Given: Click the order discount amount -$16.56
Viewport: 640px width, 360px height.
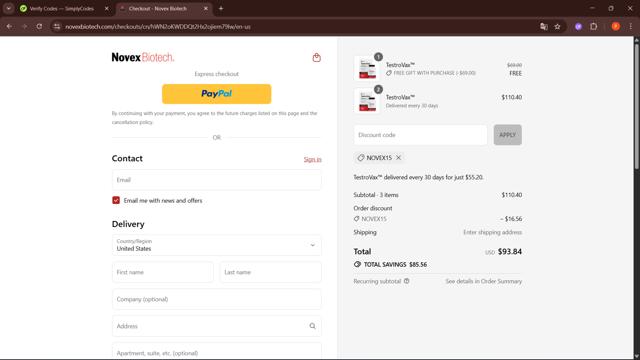Looking at the screenshot, I should [511, 219].
